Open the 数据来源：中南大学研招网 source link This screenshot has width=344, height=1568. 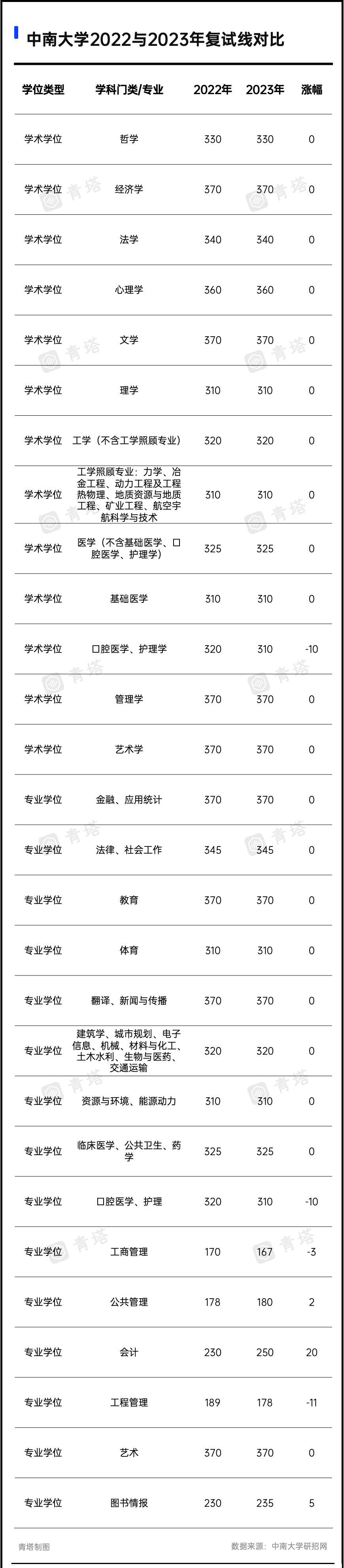coord(280,1546)
